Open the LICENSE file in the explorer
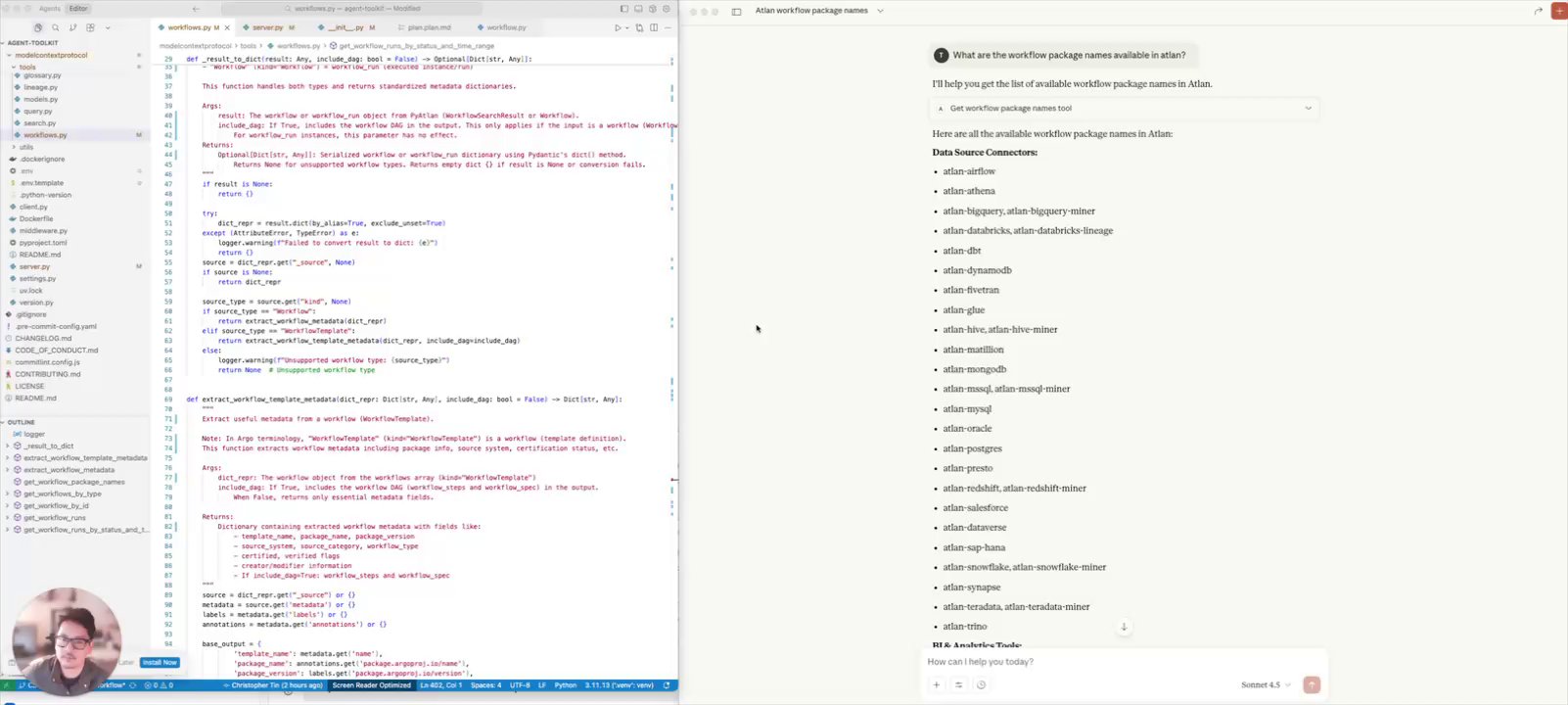This screenshot has height=705, width=1568. pyautogui.click(x=29, y=386)
